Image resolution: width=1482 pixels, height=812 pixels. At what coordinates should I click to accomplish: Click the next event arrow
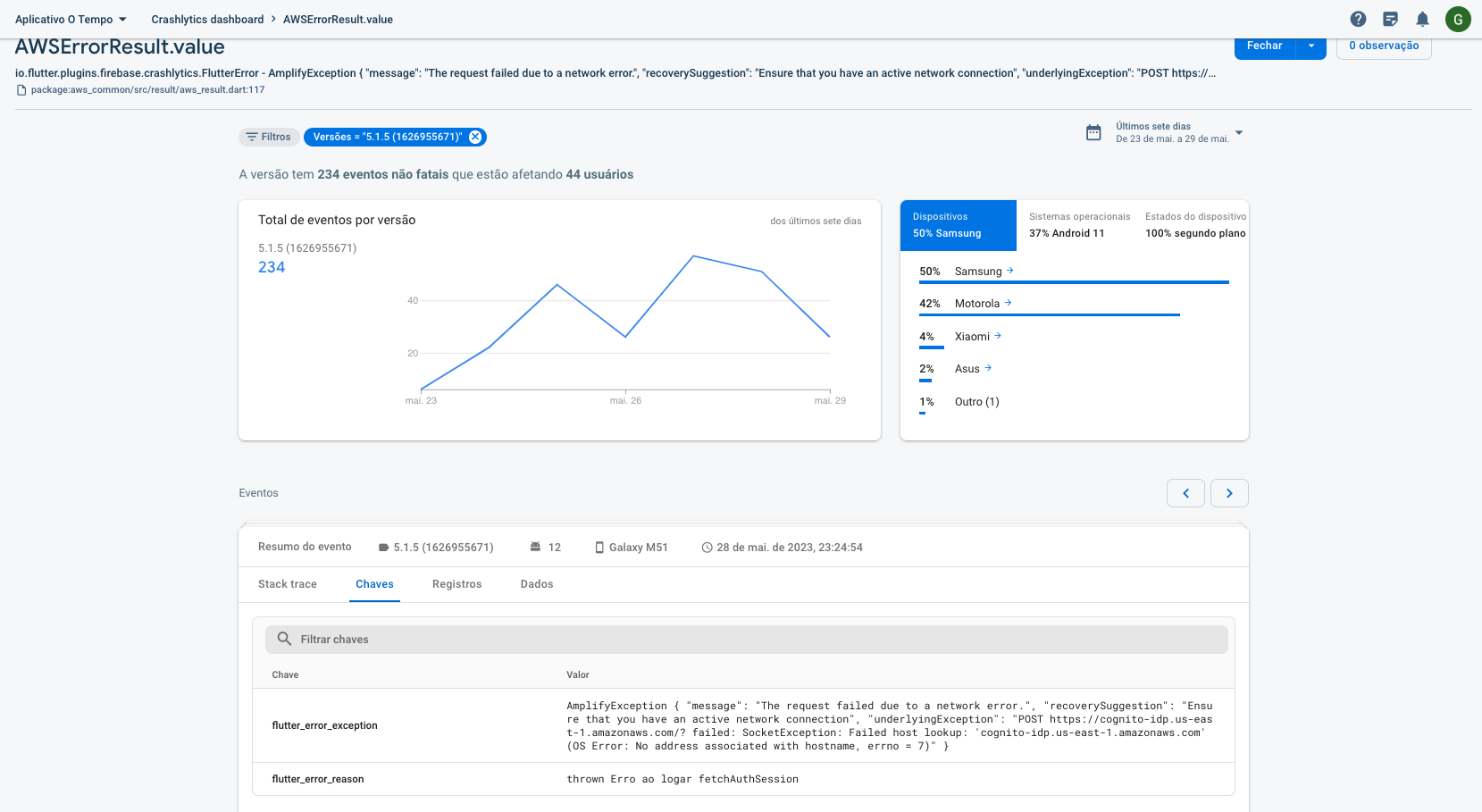coord(1229,492)
